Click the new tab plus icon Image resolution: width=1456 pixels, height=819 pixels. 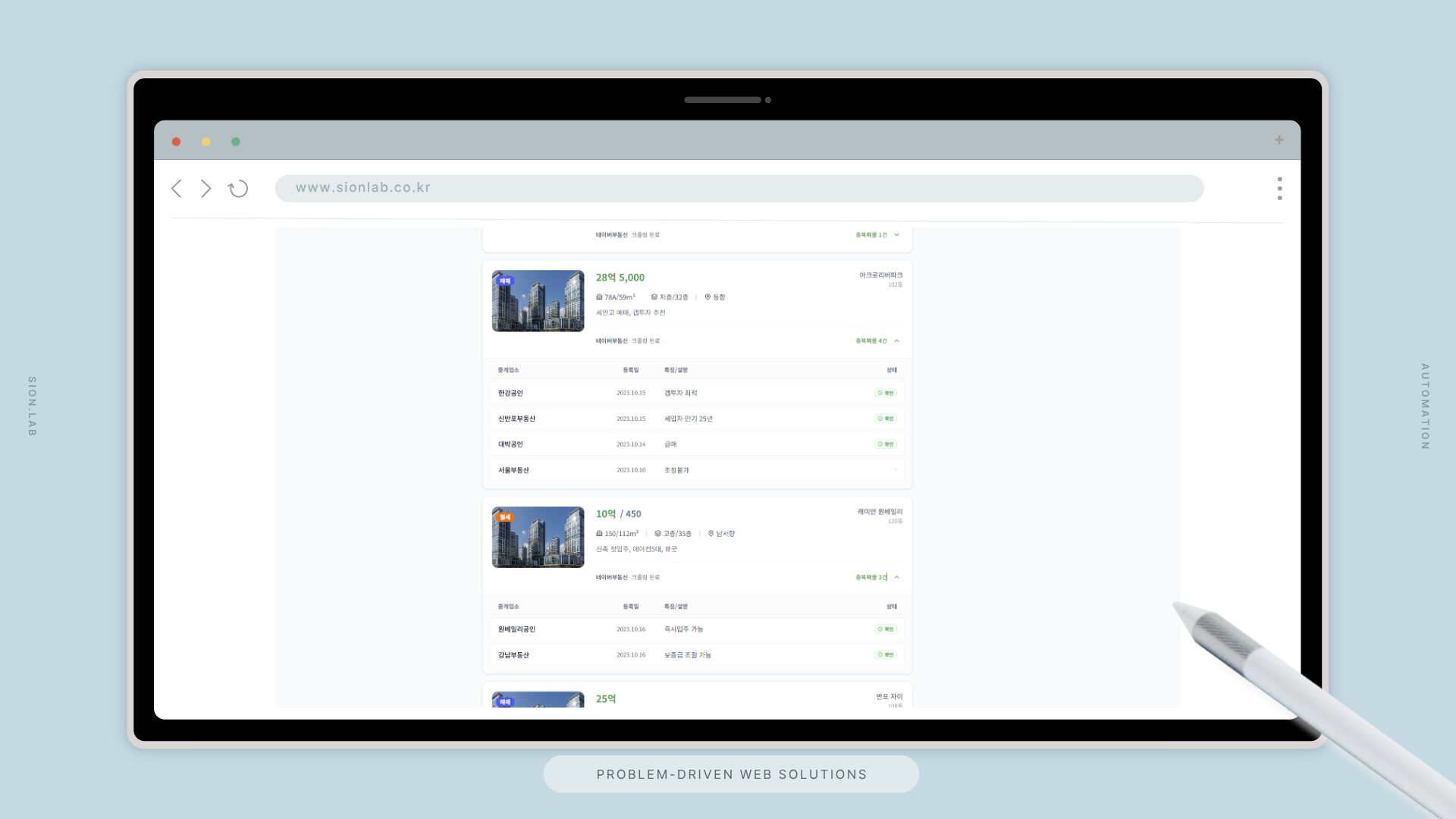(x=1279, y=140)
